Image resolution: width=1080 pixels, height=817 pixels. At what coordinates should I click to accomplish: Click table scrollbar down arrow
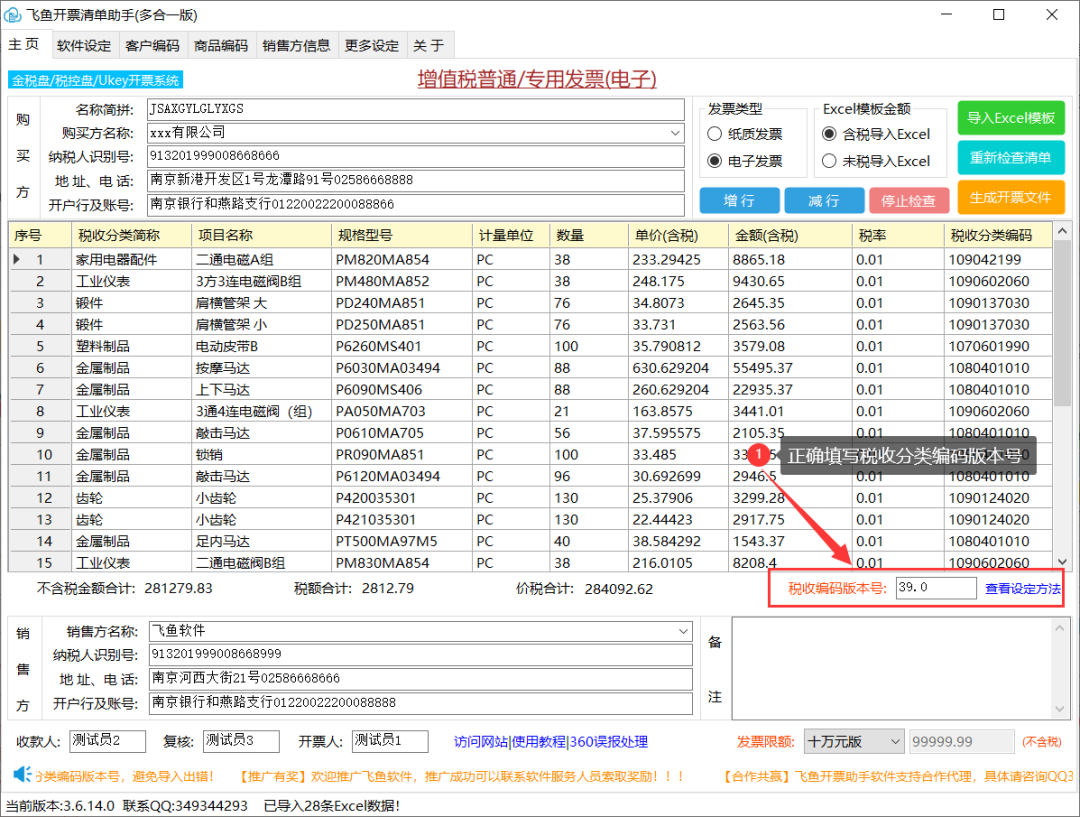(x=1061, y=562)
